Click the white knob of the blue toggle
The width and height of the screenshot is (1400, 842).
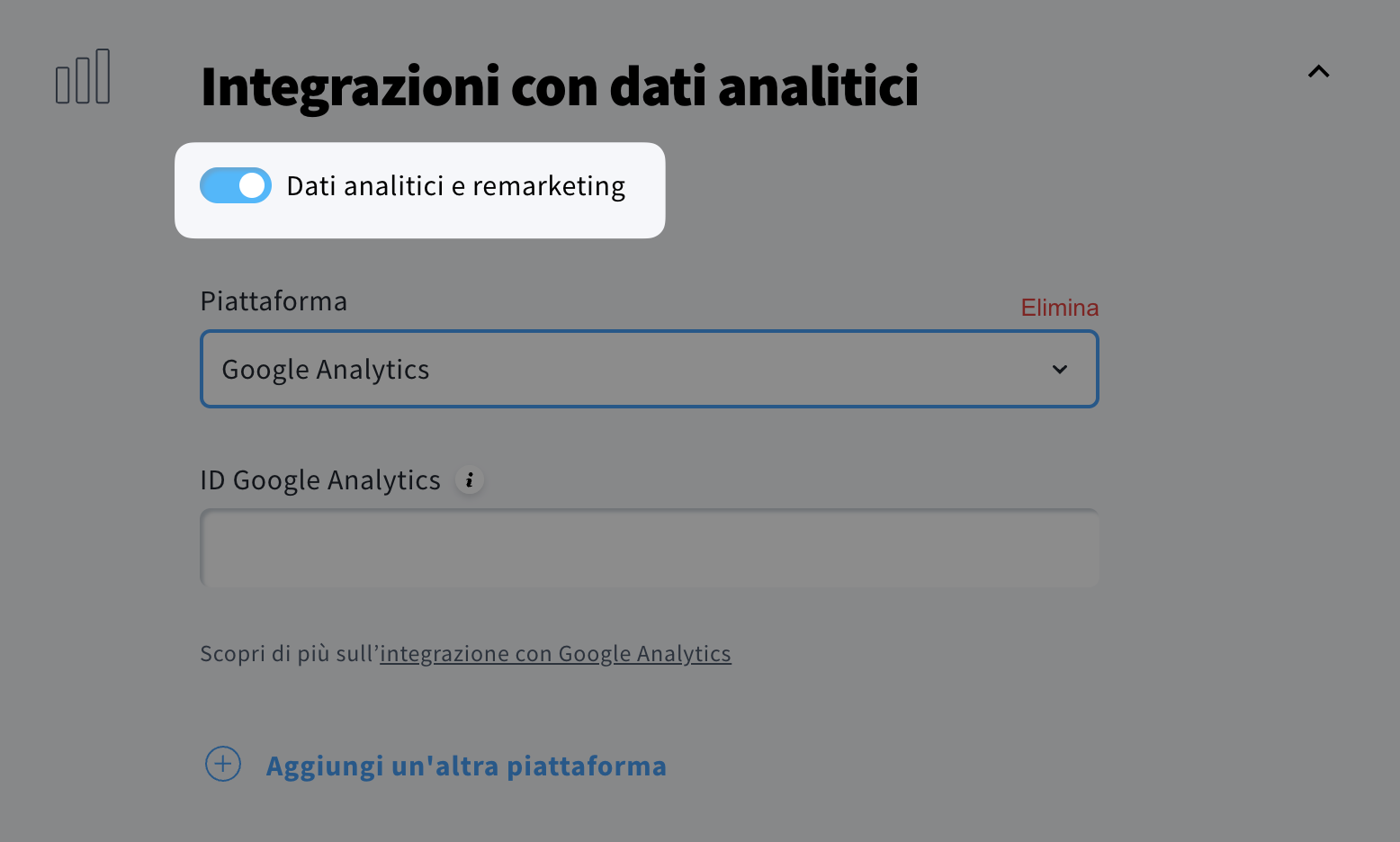(x=252, y=185)
